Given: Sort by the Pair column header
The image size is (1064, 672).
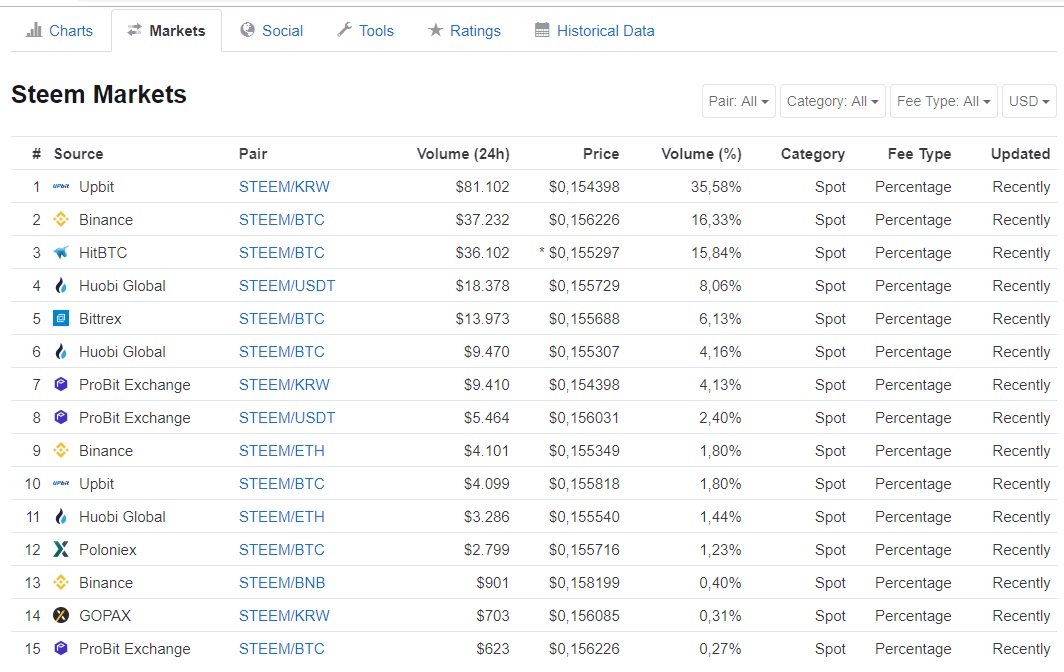Looking at the screenshot, I should pos(253,154).
